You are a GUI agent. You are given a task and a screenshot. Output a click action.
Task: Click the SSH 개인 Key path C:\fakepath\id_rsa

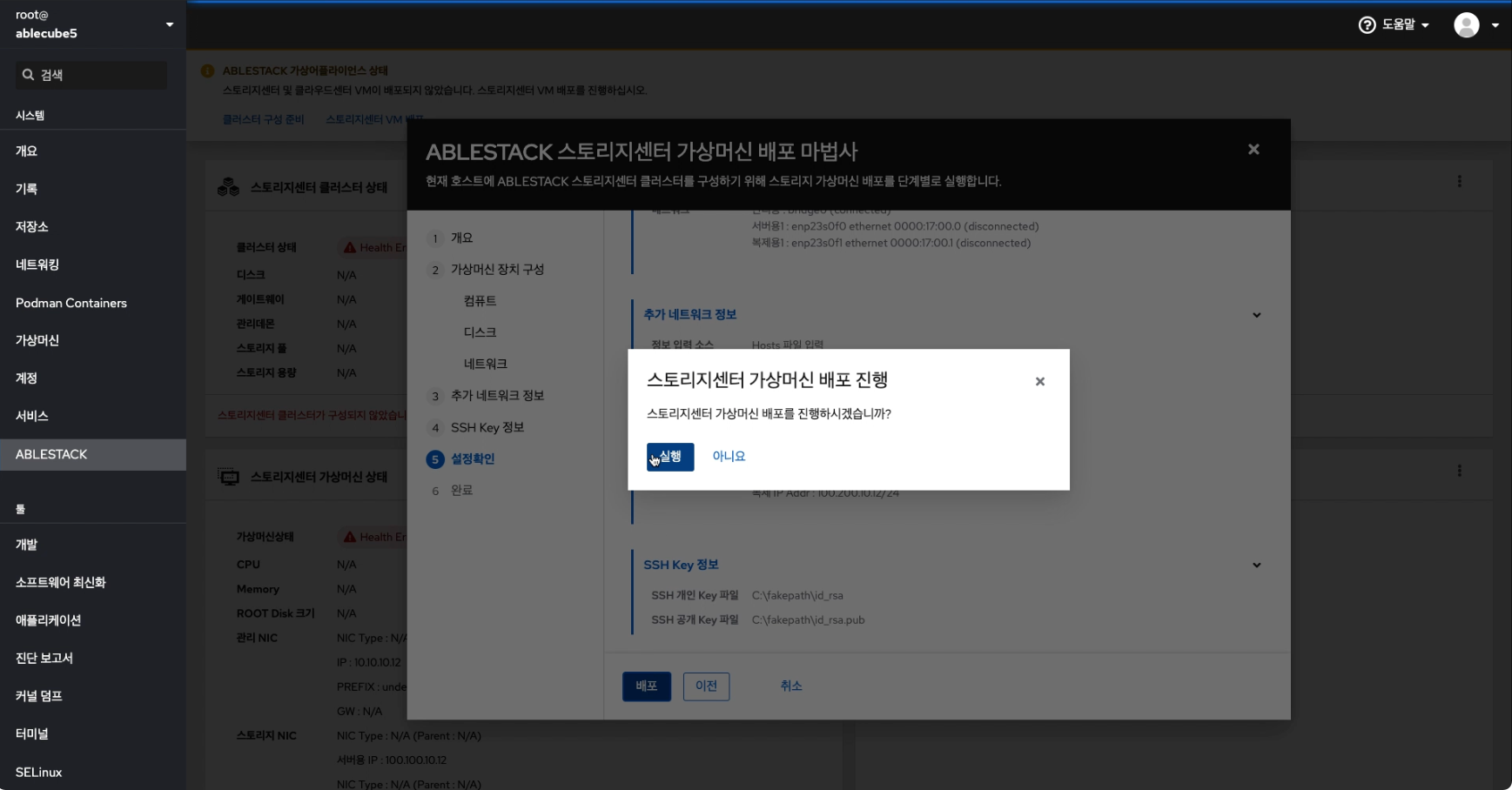click(797, 596)
